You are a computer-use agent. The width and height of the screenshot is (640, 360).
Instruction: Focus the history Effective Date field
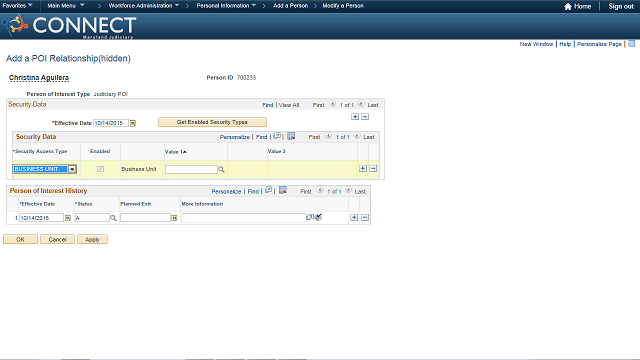pos(42,218)
